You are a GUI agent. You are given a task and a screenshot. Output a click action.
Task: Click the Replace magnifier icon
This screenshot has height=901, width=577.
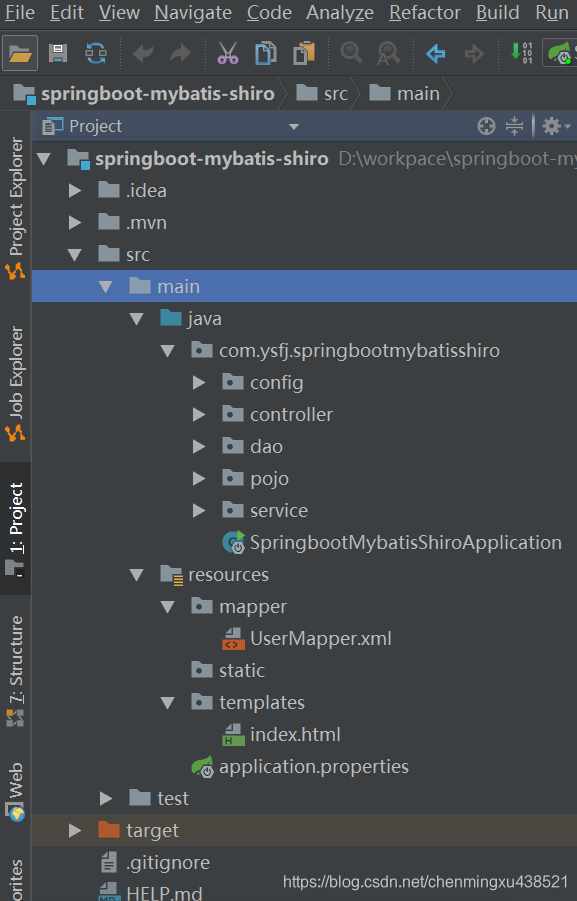pyautogui.click(x=388, y=53)
